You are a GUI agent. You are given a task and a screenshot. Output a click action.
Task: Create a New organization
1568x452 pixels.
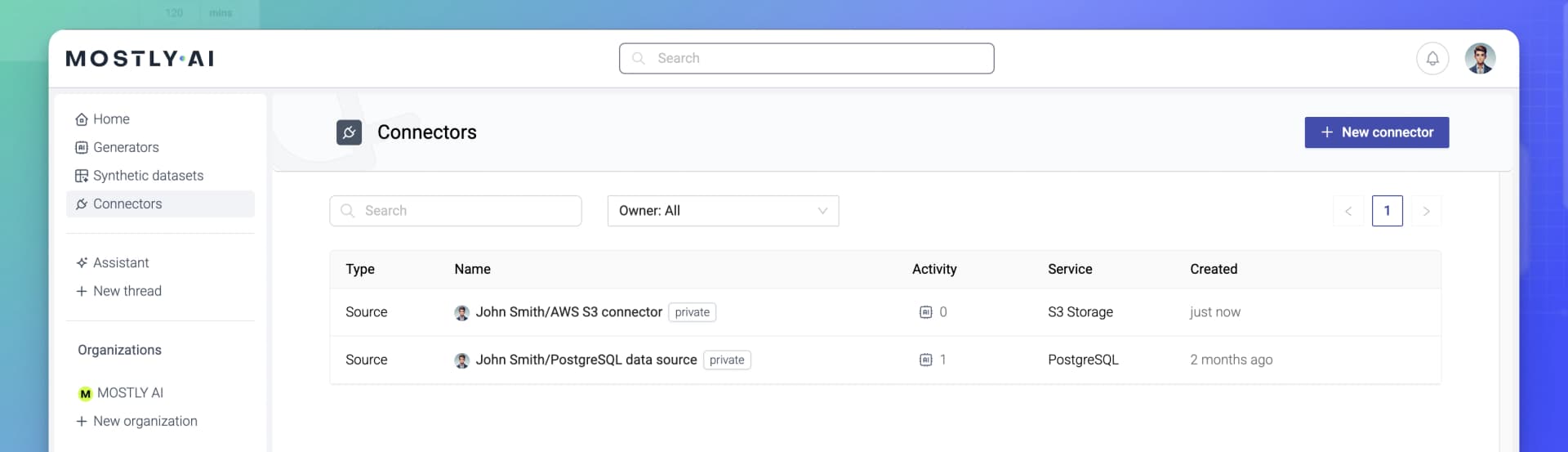click(x=145, y=421)
